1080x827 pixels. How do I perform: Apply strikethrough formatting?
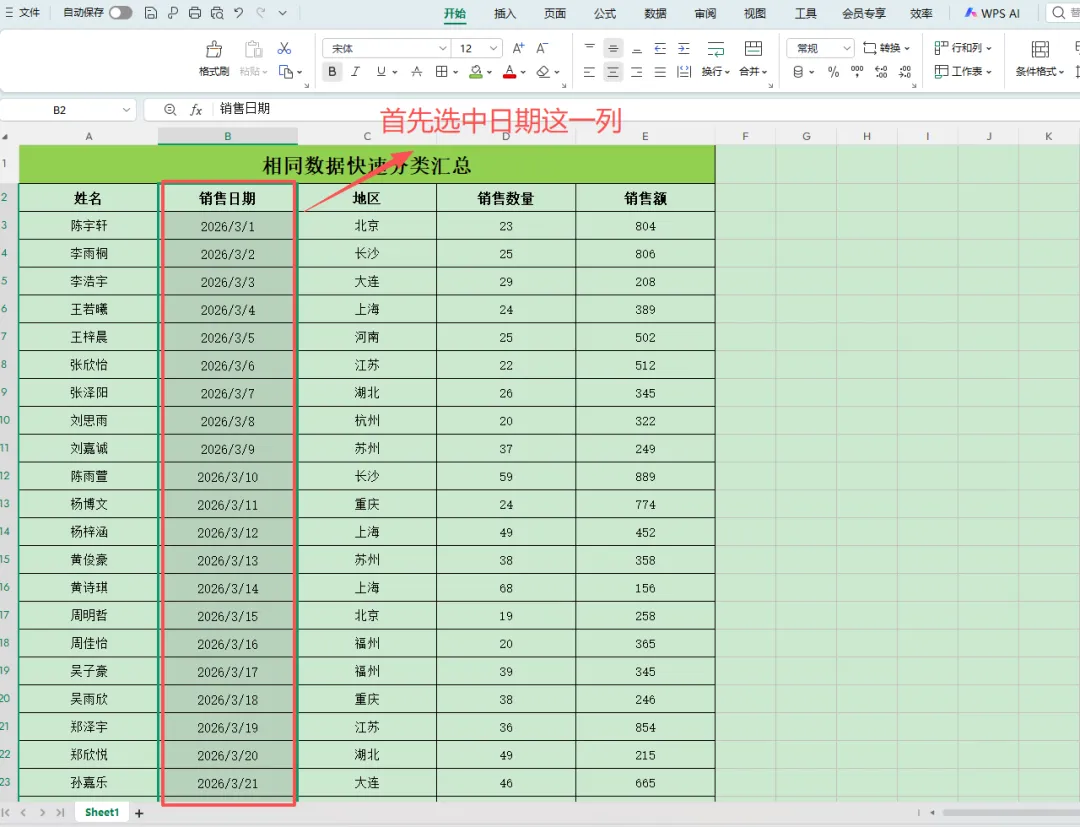point(417,72)
